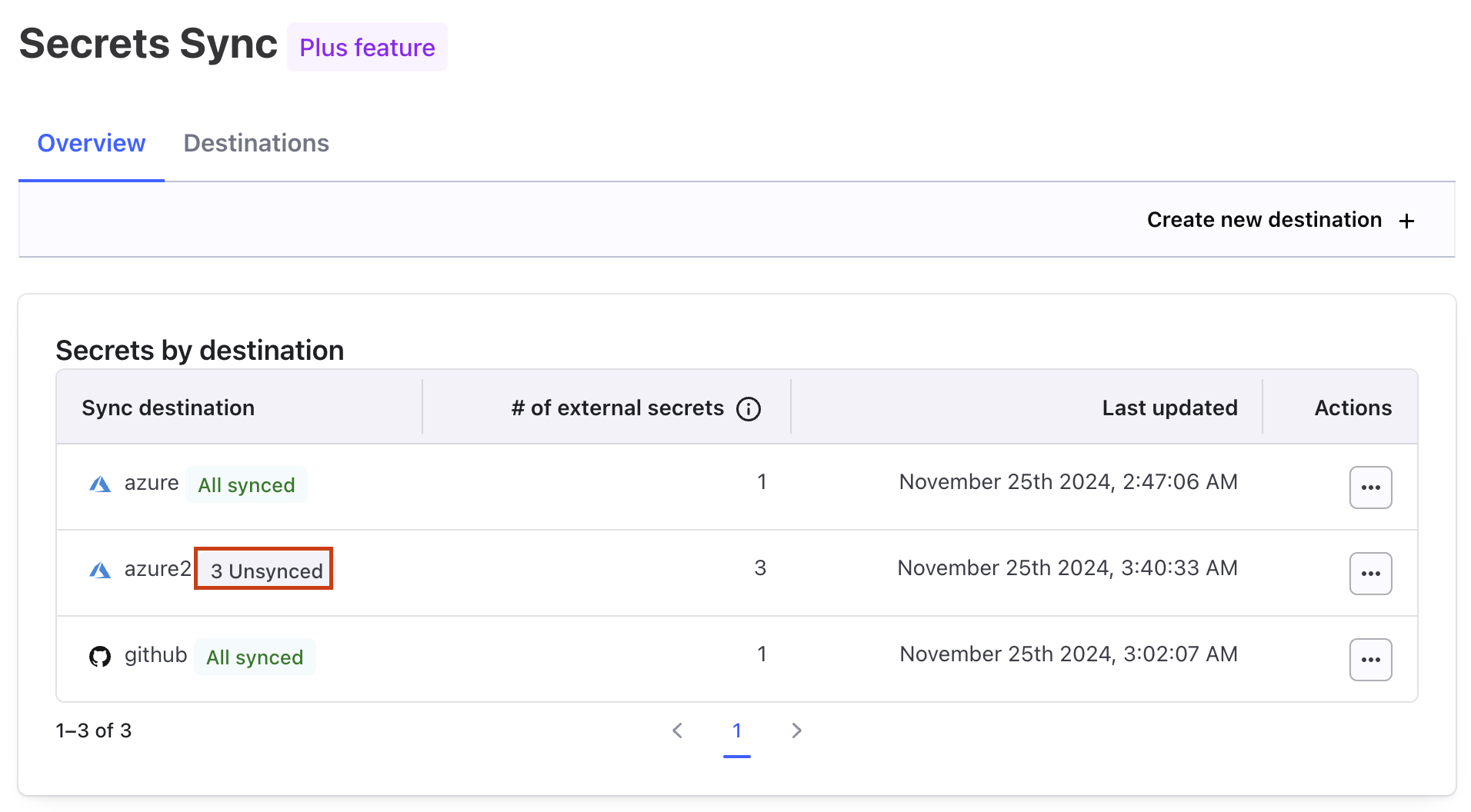Click the info icon beside external secrets
The width and height of the screenshot is (1471, 812).
click(748, 409)
